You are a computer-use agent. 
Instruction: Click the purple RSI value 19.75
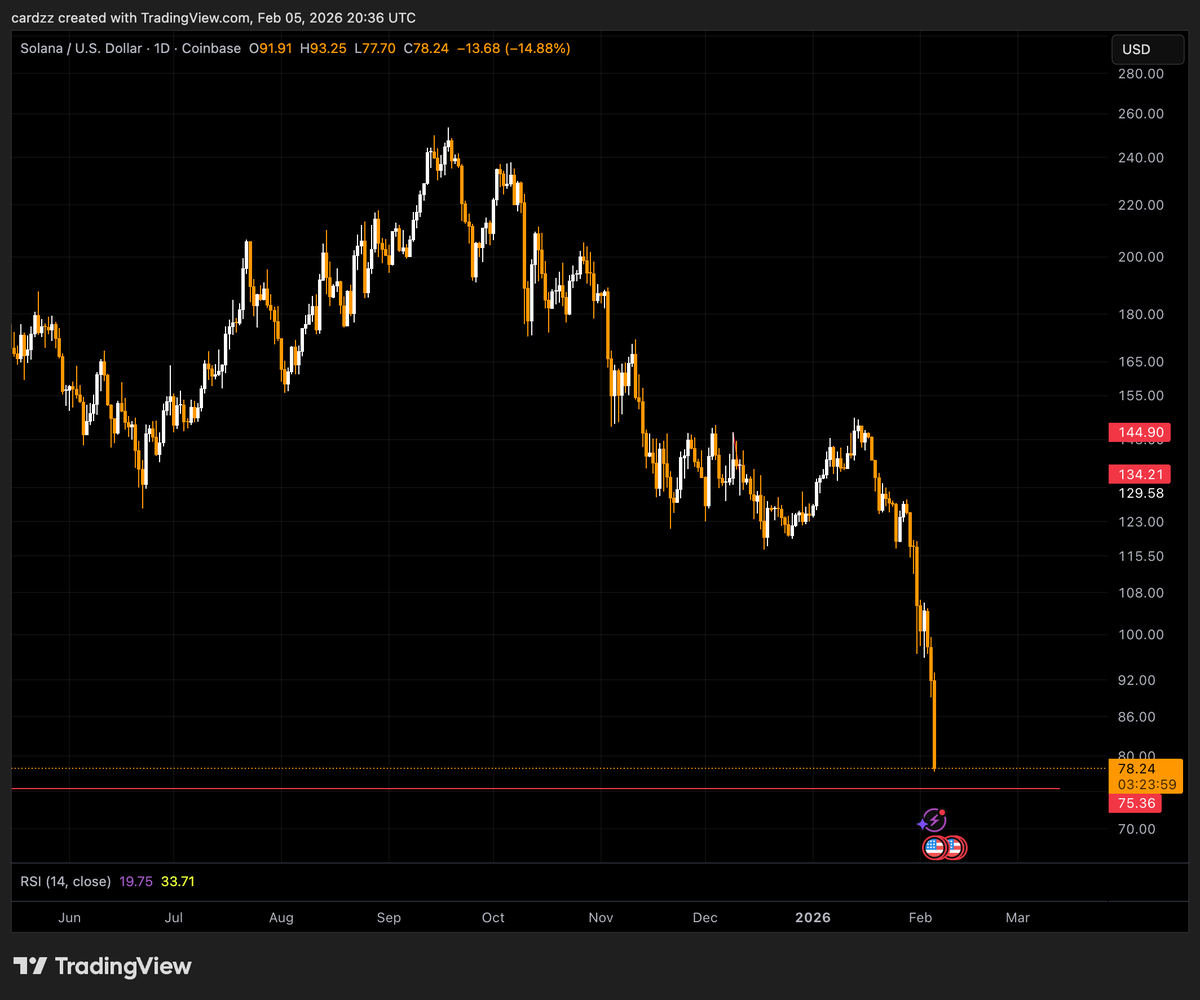click(136, 882)
